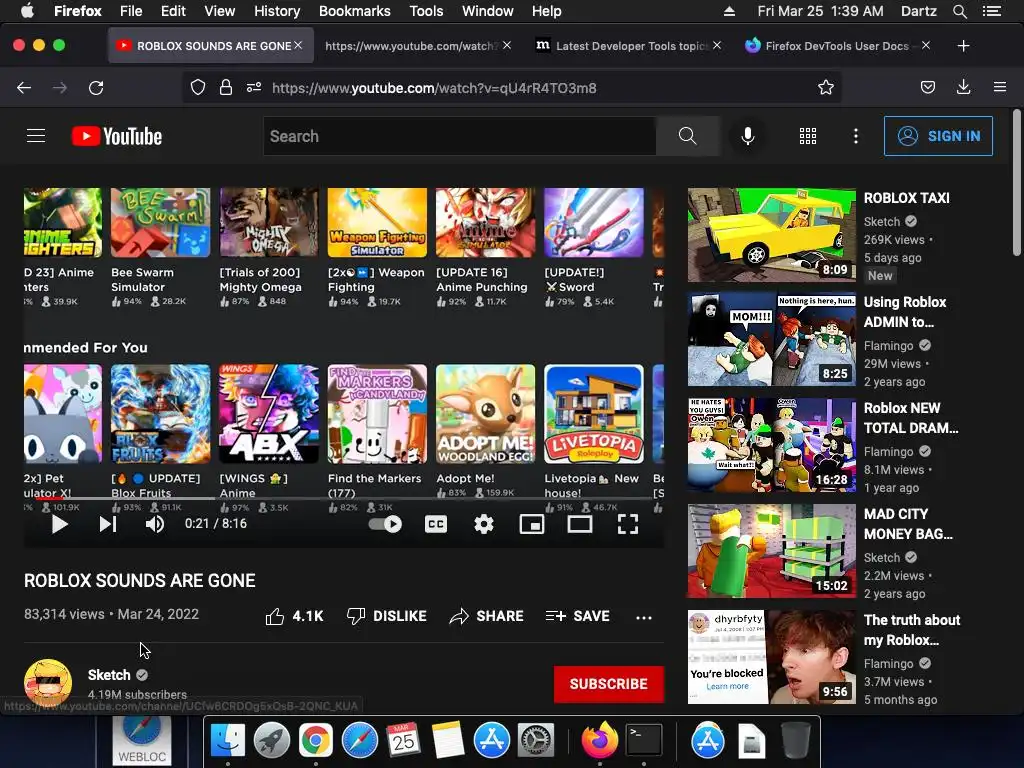Screen dimensions: 1024x768
Task: View site security padlock icon
Action: tap(226, 88)
